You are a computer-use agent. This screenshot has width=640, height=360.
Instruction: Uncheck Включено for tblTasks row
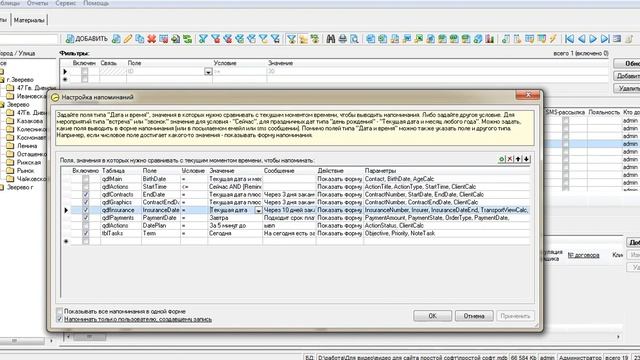(x=85, y=233)
